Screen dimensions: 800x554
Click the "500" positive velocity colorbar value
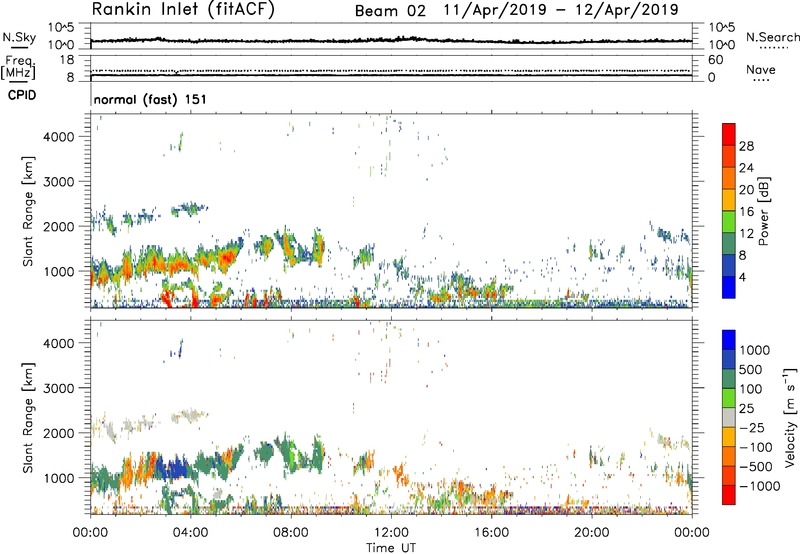click(x=751, y=369)
